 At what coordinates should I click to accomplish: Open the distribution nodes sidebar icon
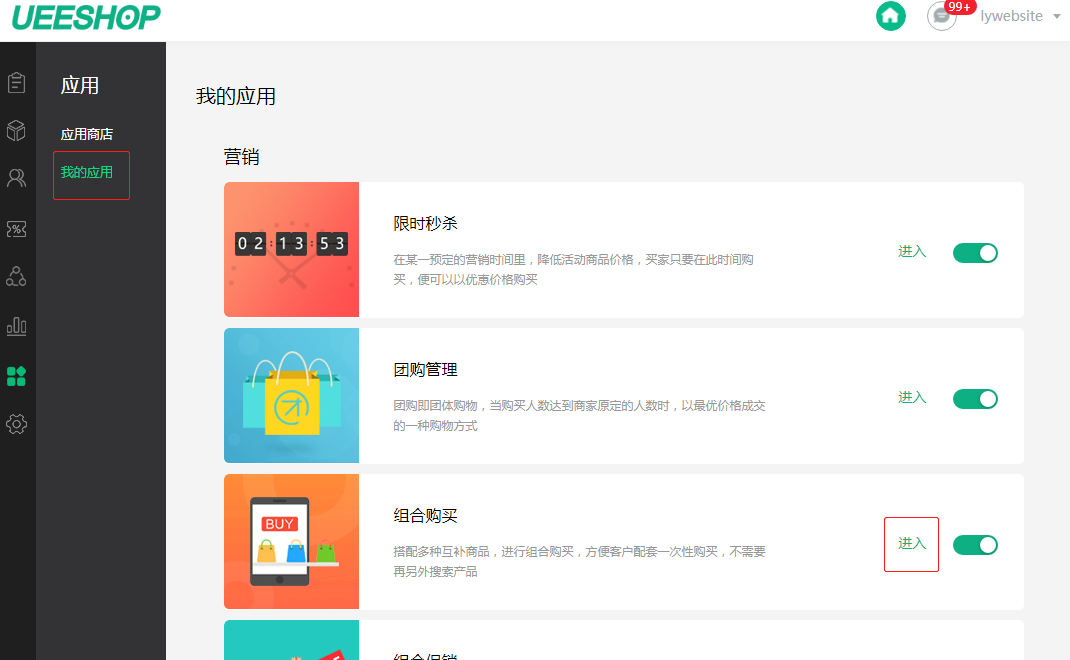tap(16, 276)
